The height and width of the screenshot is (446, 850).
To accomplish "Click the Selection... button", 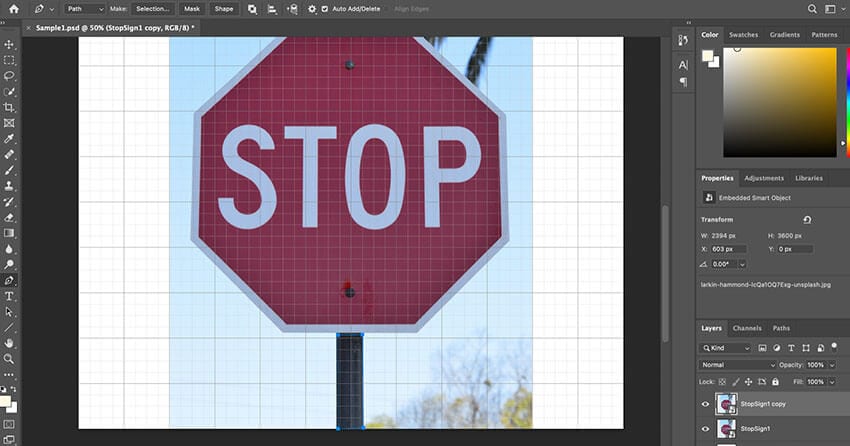I will (x=152, y=9).
